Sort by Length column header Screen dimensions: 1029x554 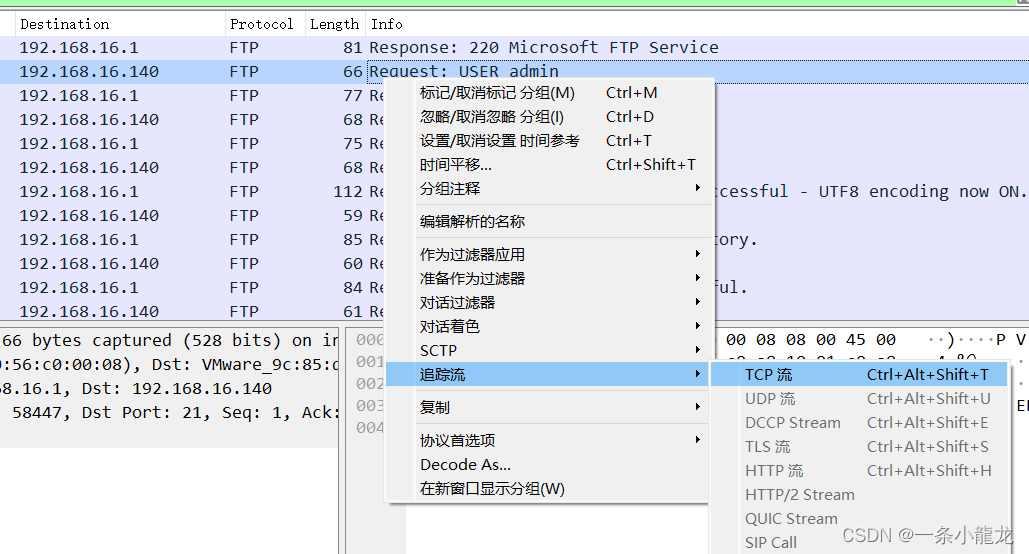coord(335,24)
